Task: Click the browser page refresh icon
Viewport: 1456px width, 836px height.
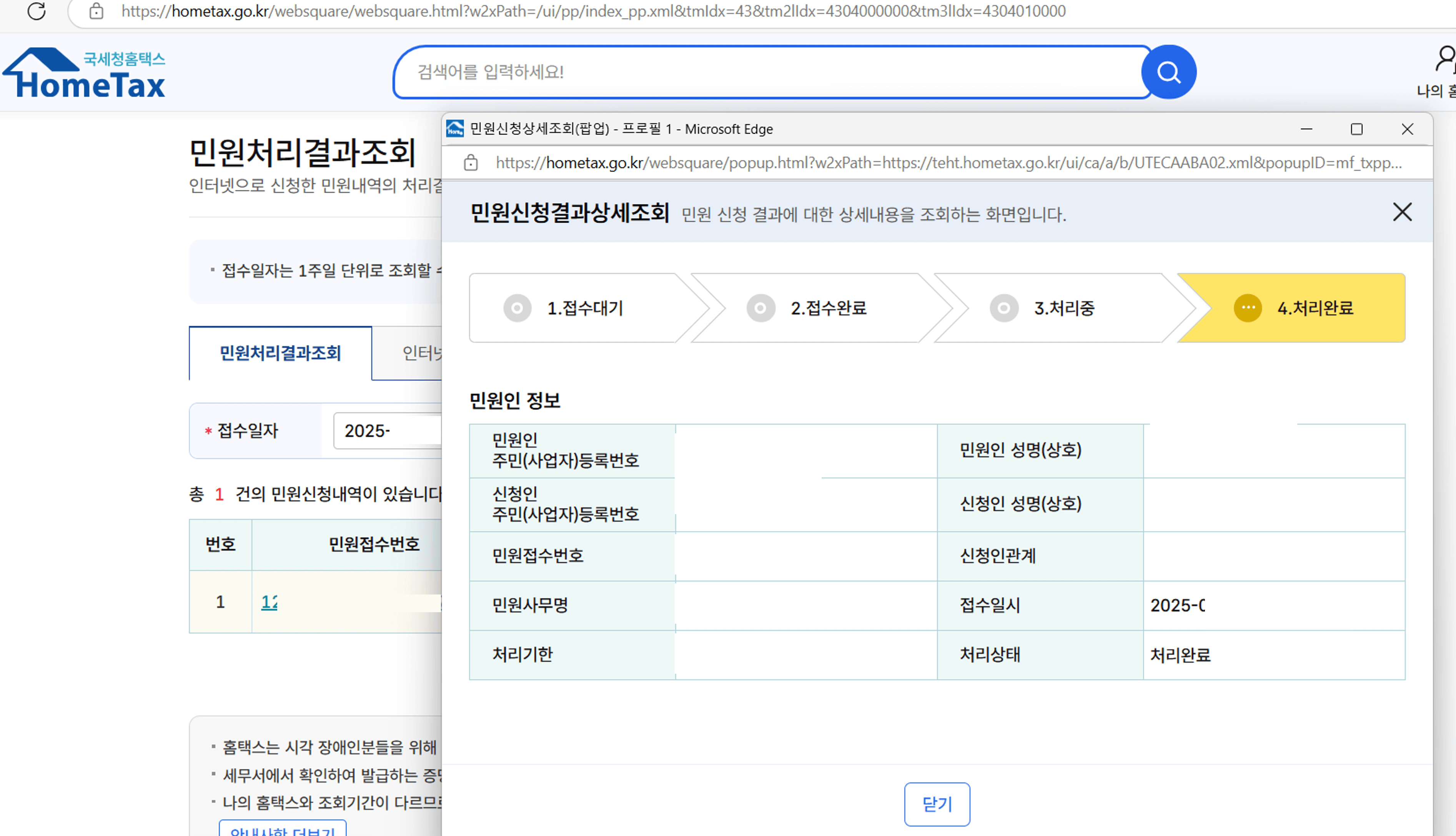Action: click(36, 12)
